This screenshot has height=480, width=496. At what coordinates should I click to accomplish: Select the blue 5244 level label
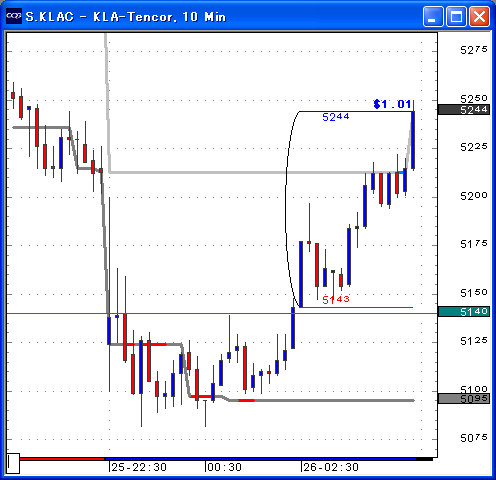click(336, 117)
